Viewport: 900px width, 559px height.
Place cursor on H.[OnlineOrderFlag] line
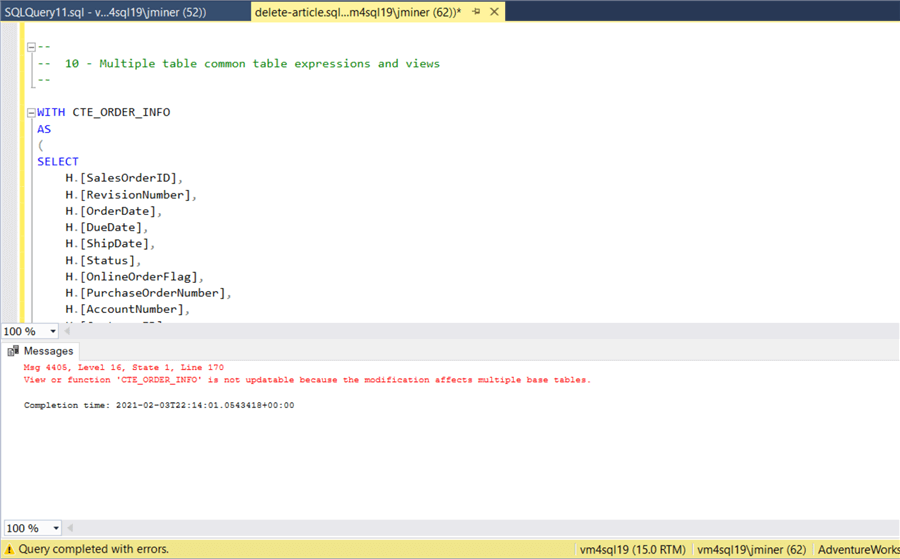click(x=134, y=277)
